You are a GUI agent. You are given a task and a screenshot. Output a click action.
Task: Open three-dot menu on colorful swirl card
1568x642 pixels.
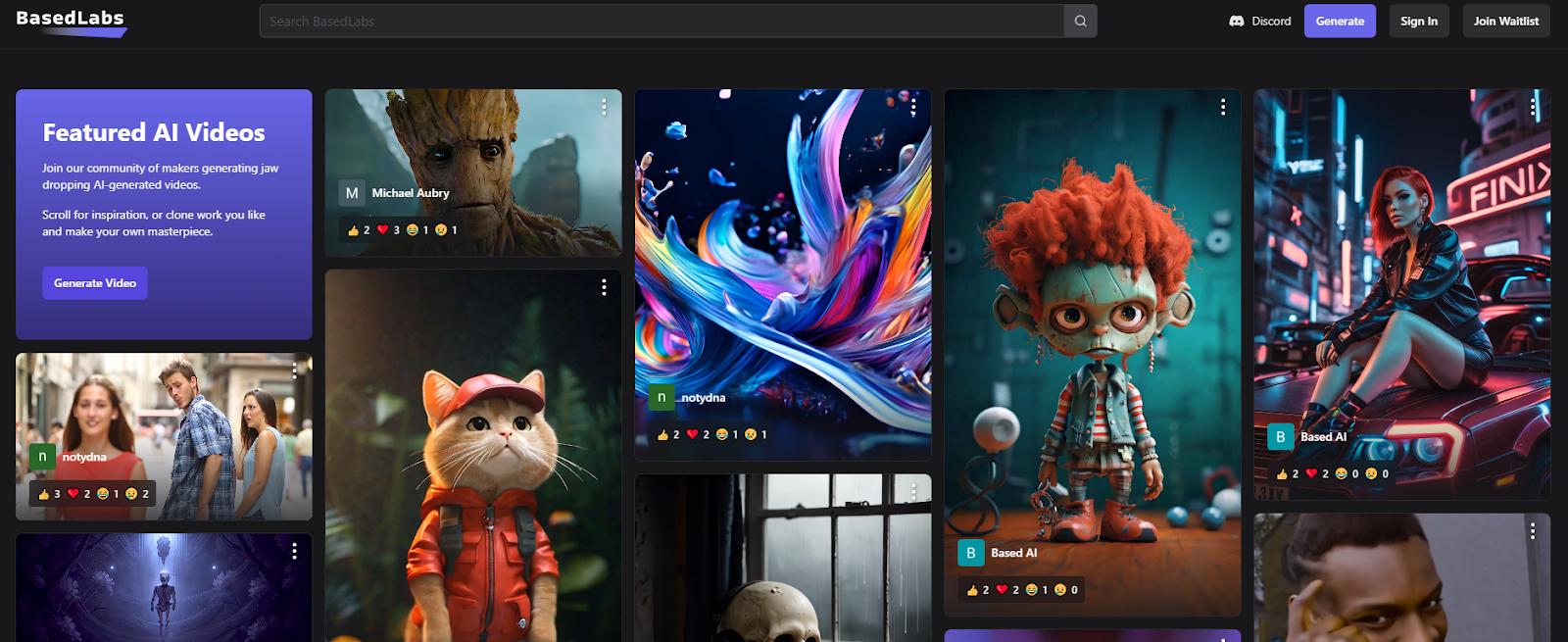point(913,106)
